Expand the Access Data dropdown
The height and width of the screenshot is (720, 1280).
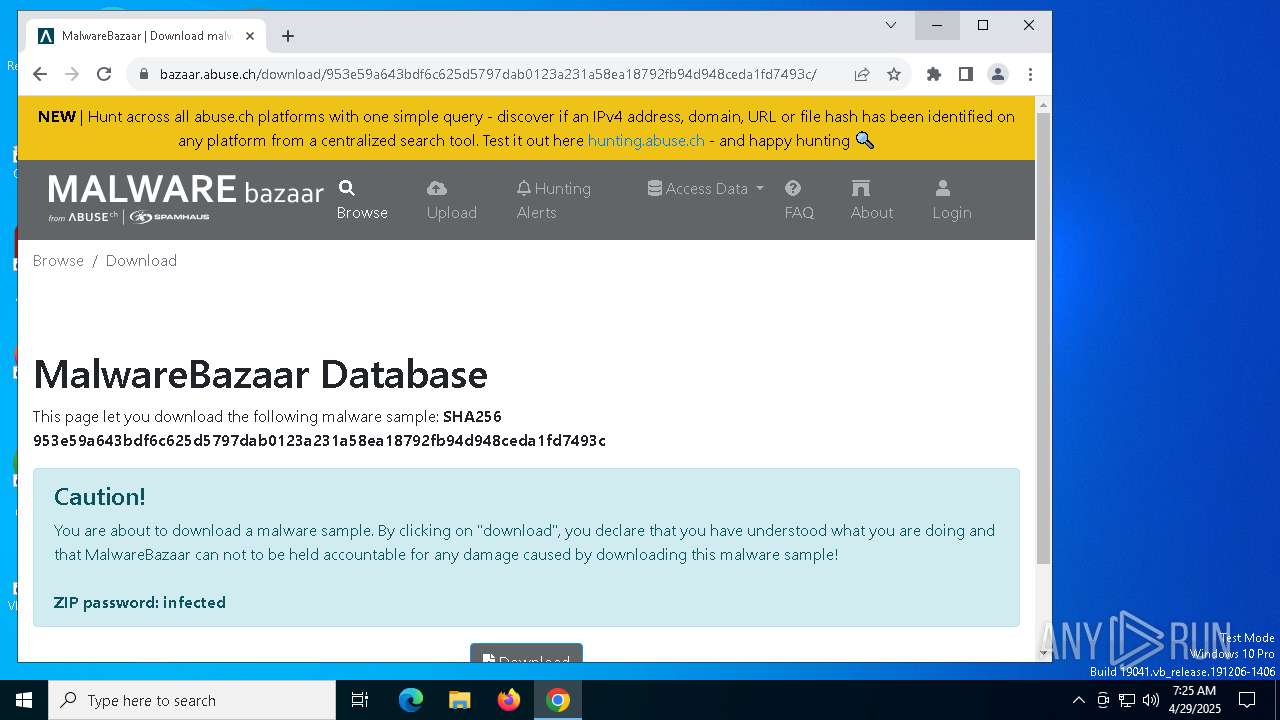point(706,188)
